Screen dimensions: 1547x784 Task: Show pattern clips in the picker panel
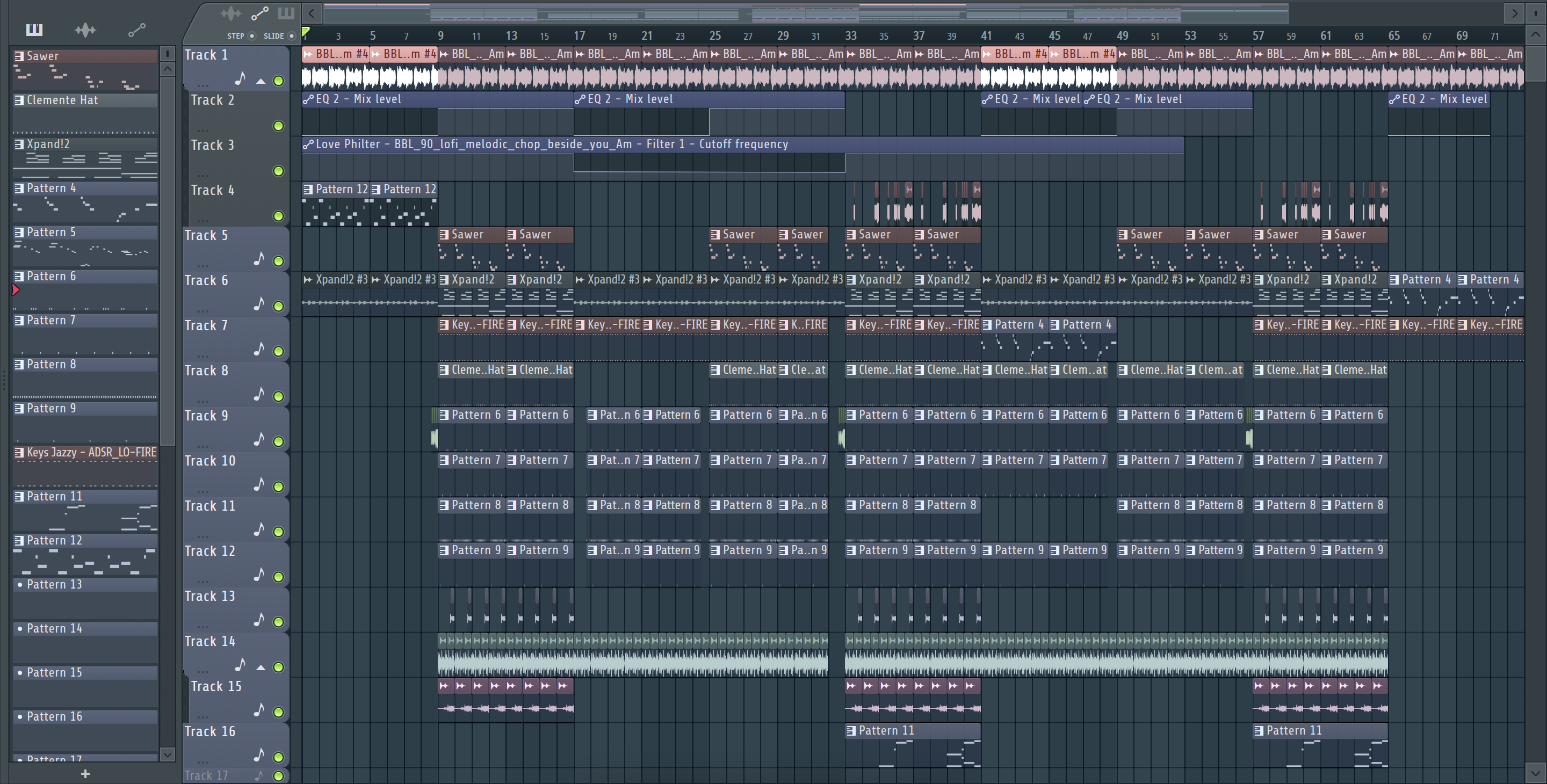pos(34,30)
